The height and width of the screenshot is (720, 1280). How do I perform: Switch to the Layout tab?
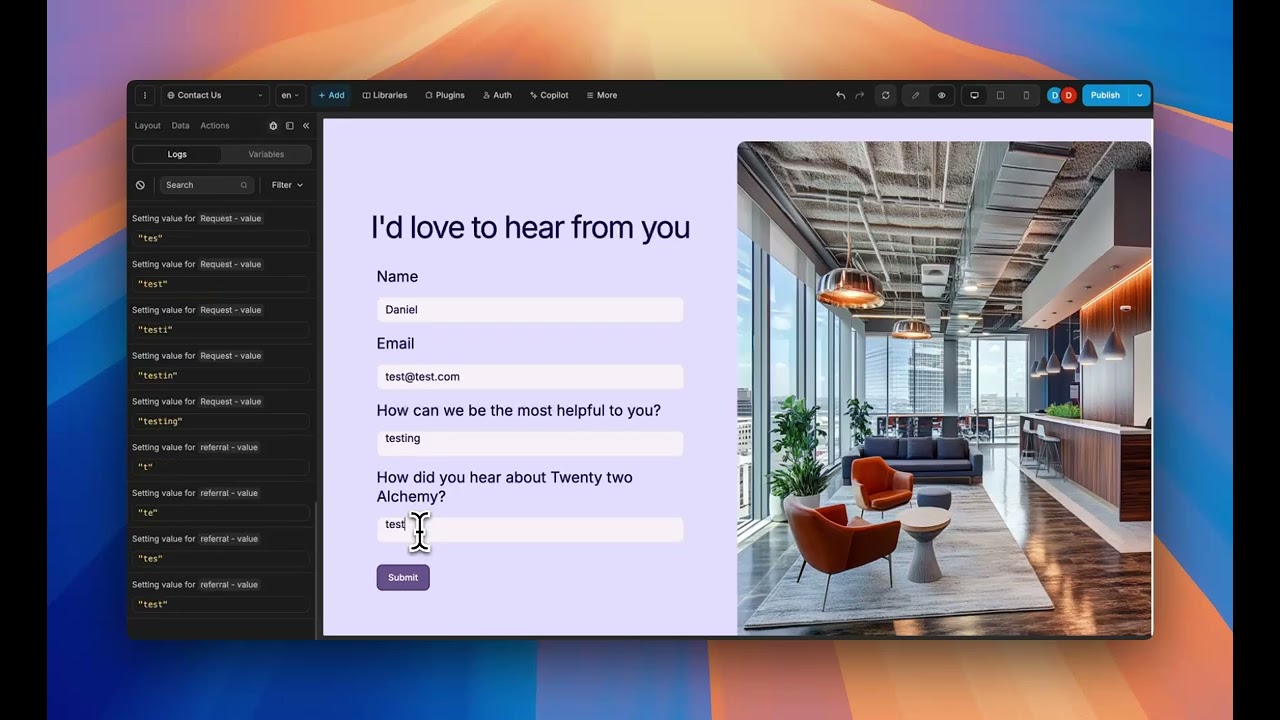[147, 126]
